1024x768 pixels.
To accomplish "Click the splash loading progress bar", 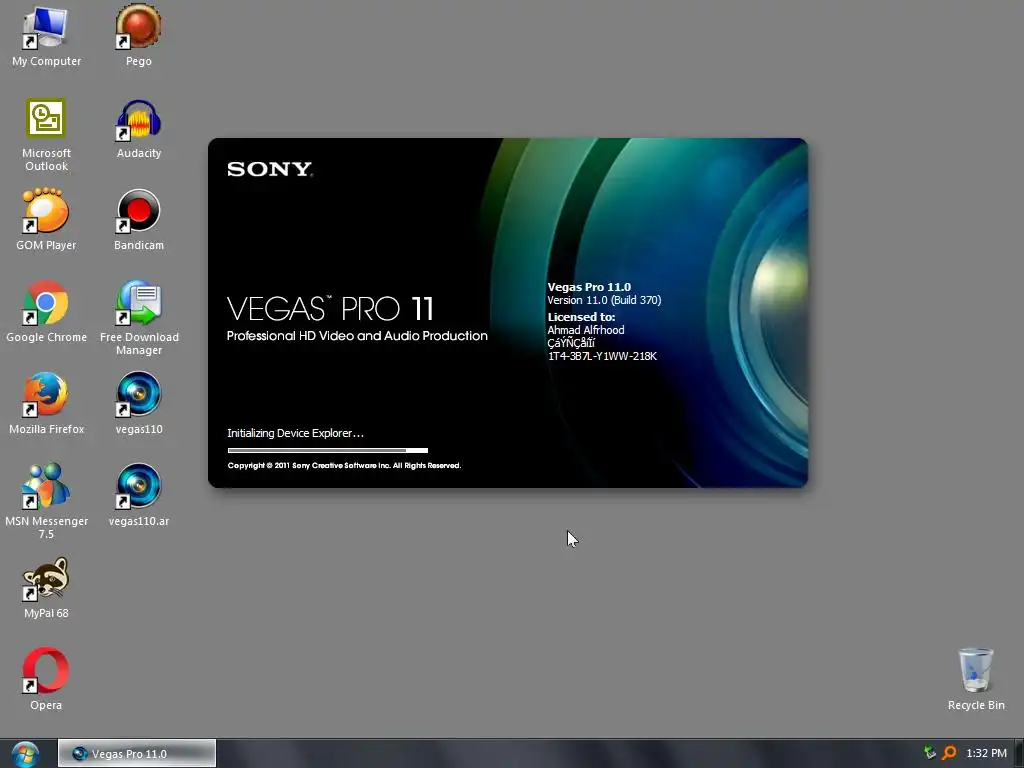I will point(327,450).
